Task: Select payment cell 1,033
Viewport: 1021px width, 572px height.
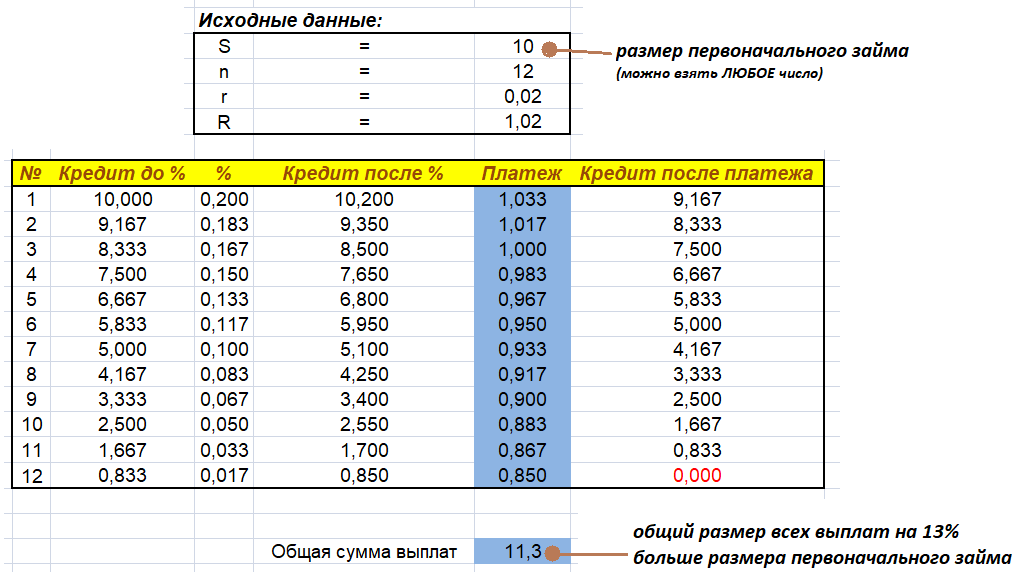Action: [522, 199]
